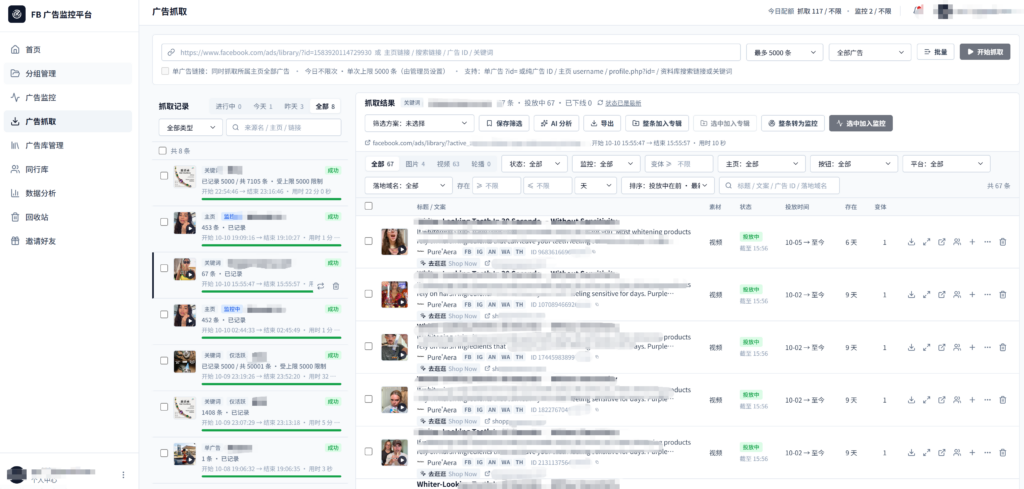Check the record with 67 条

pyautogui.click(x=164, y=268)
